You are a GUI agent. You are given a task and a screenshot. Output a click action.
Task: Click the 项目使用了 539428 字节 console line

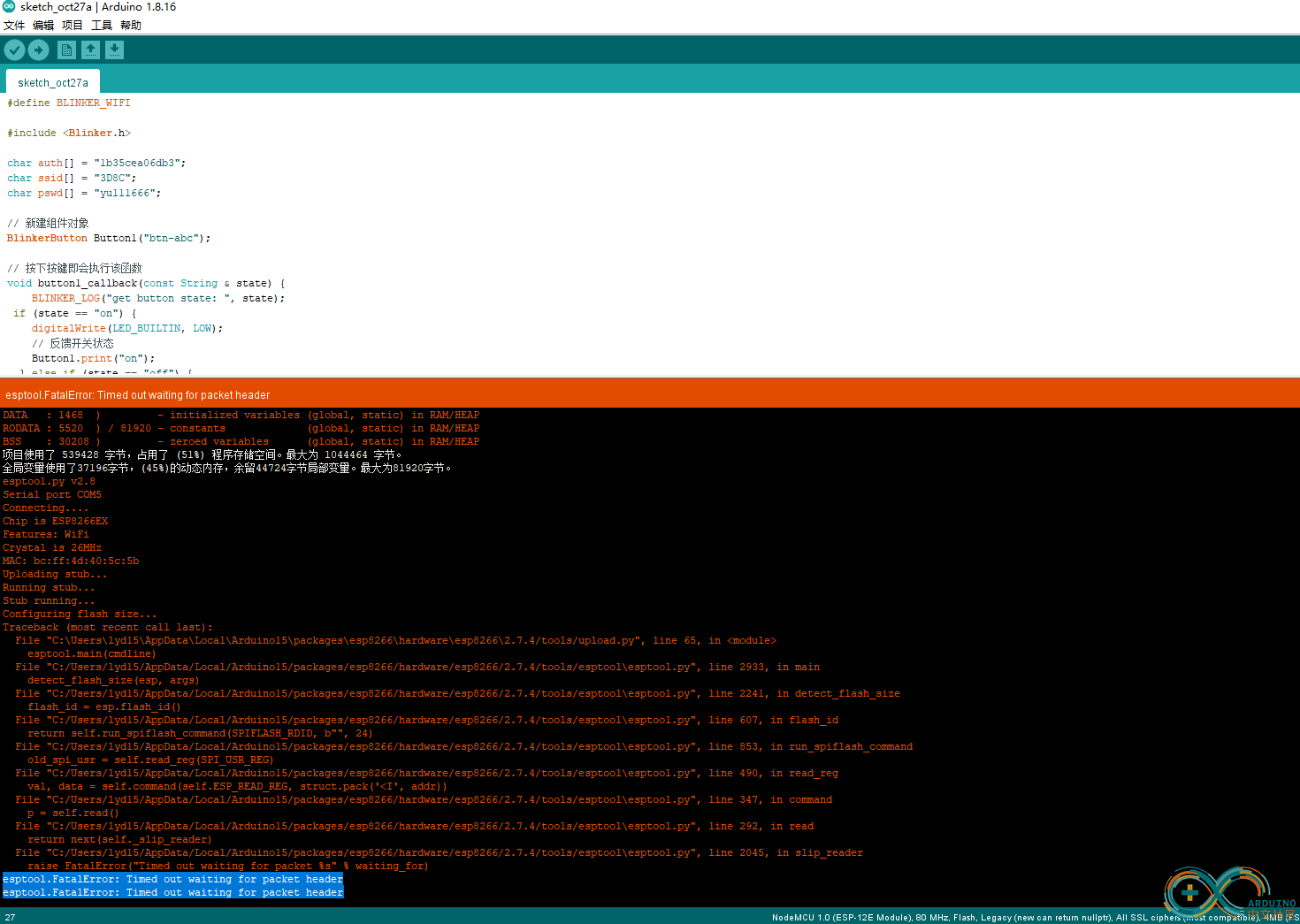(202, 454)
